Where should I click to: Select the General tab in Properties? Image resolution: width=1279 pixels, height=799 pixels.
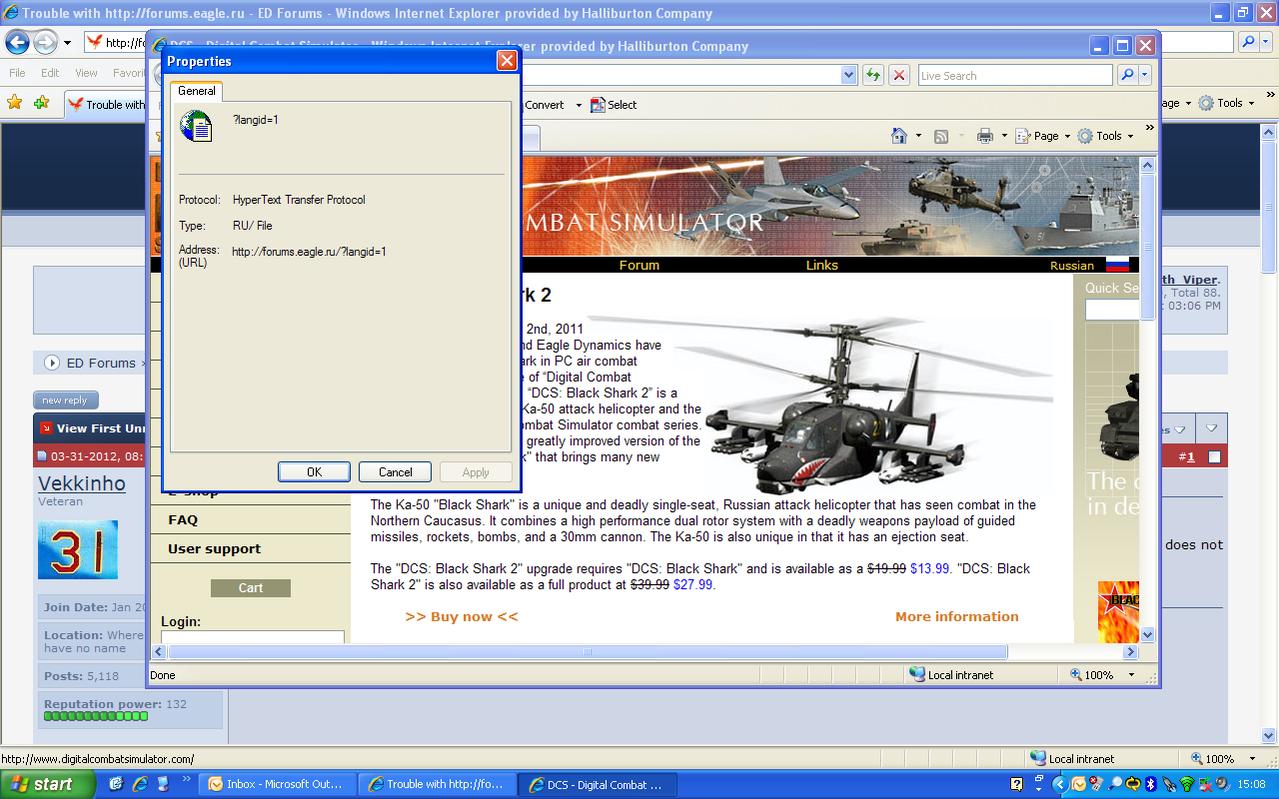196,91
